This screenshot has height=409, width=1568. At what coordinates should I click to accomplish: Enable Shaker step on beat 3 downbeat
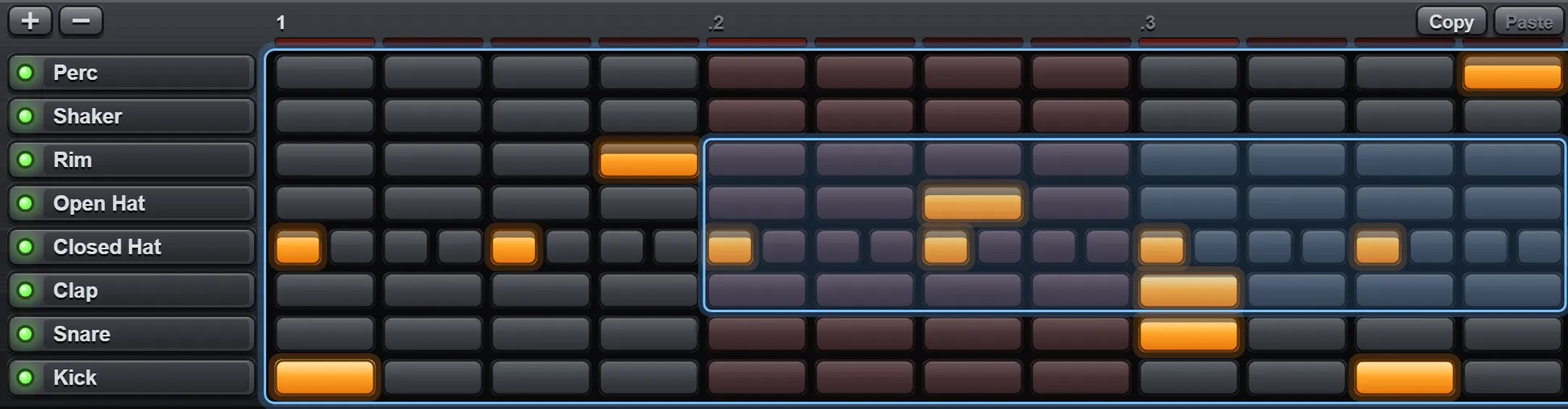[1188, 116]
